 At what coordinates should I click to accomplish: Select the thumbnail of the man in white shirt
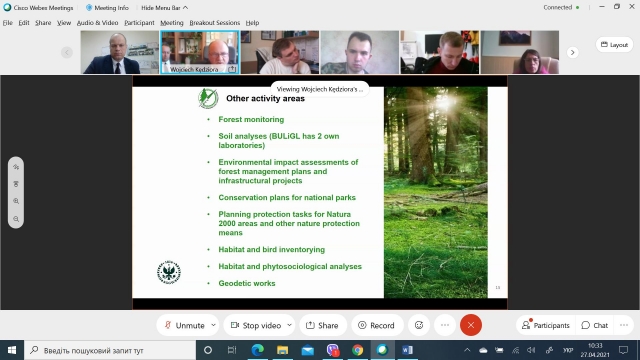(280, 52)
